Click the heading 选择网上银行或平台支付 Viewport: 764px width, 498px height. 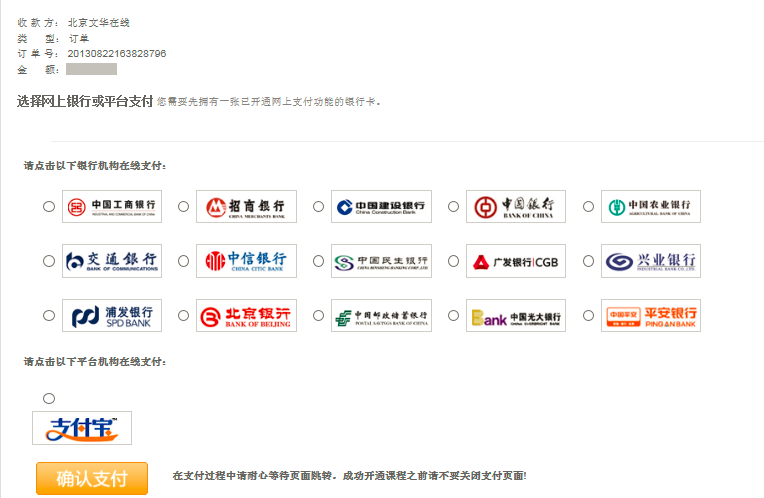85,101
